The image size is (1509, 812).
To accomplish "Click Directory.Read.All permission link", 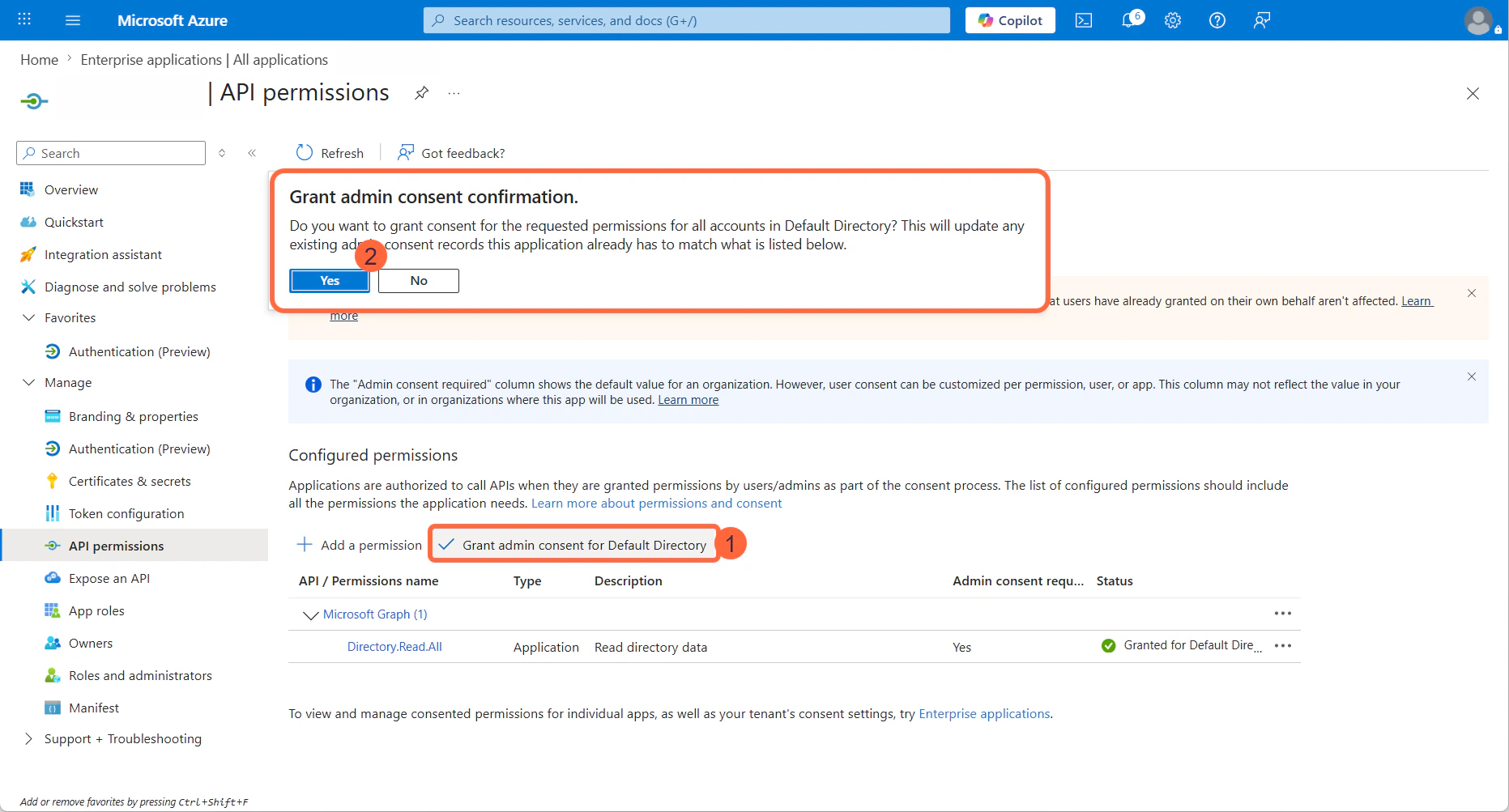I will point(394,646).
